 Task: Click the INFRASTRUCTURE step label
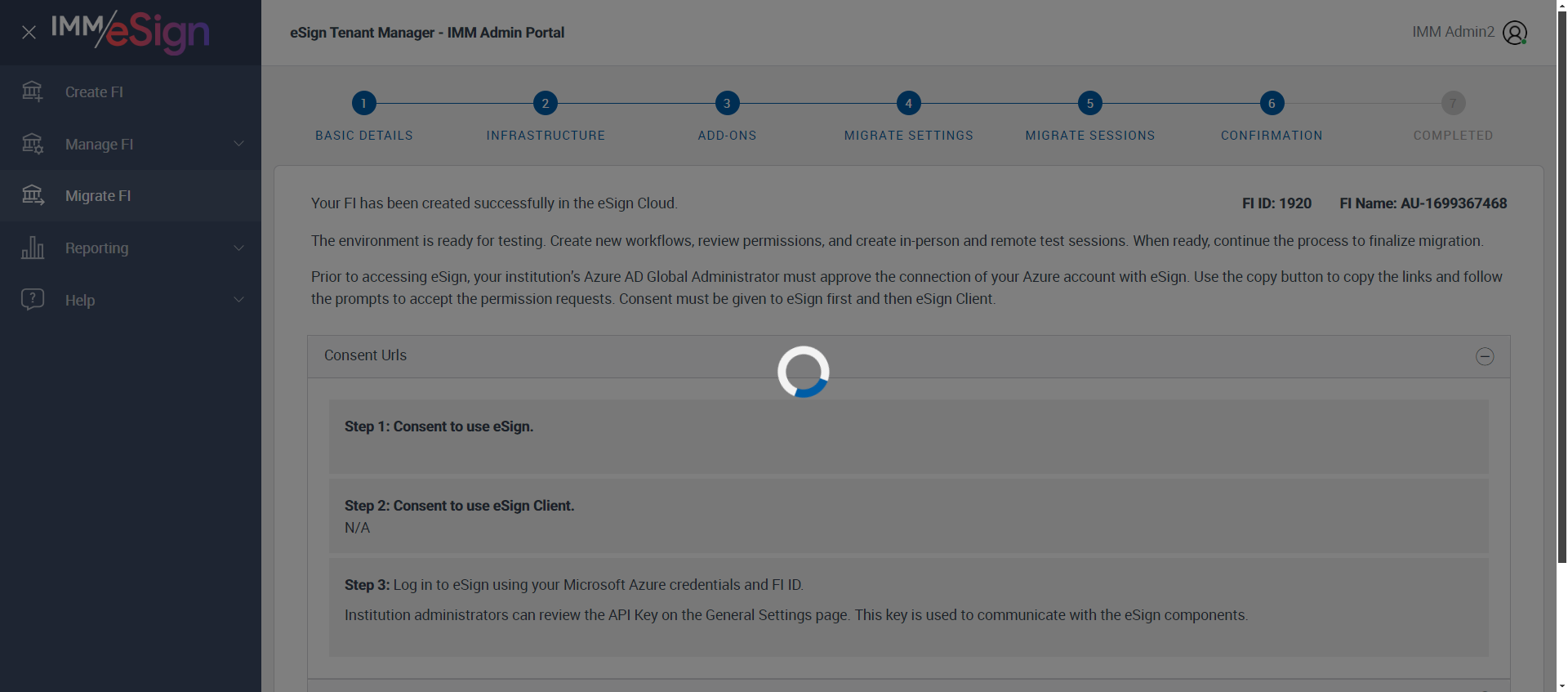tap(546, 136)
